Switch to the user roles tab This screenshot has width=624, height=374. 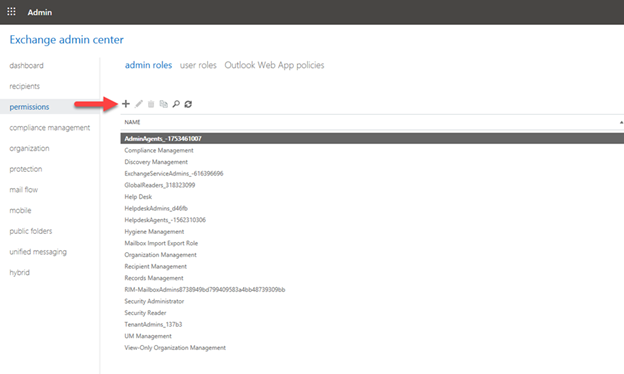[198, 65]
